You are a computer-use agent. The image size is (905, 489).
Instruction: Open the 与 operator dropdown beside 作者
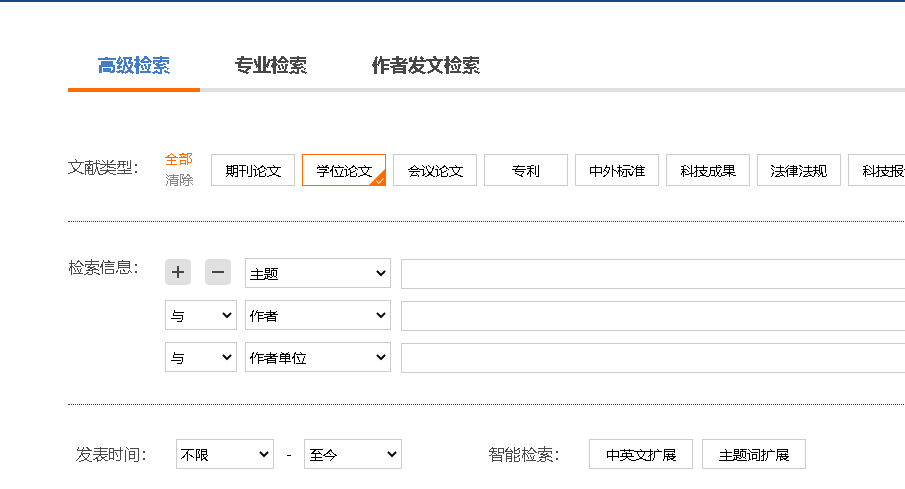(x=201, y=315)
